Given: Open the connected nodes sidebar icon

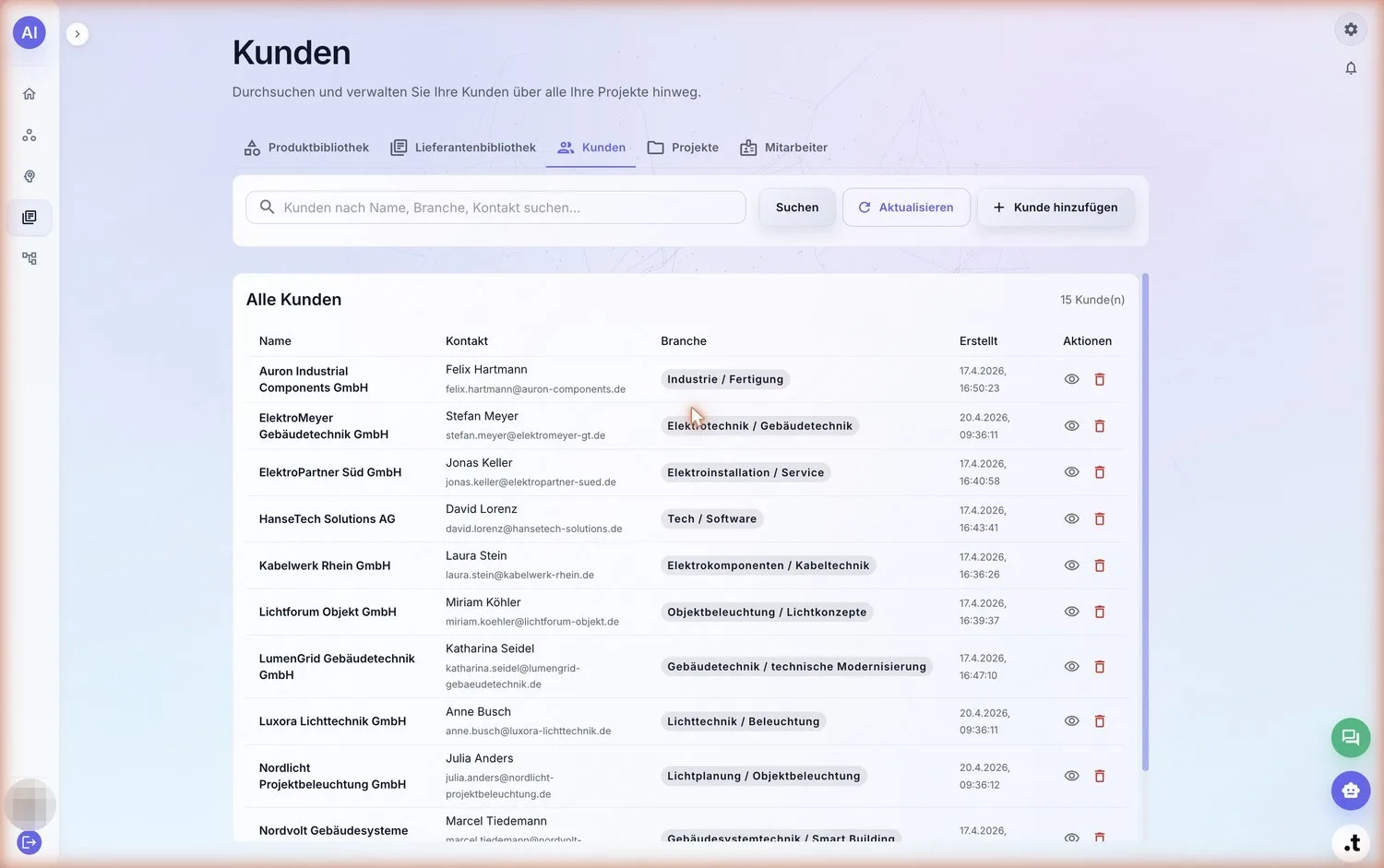Looking at the screenshot, I should tap(30, 136).
